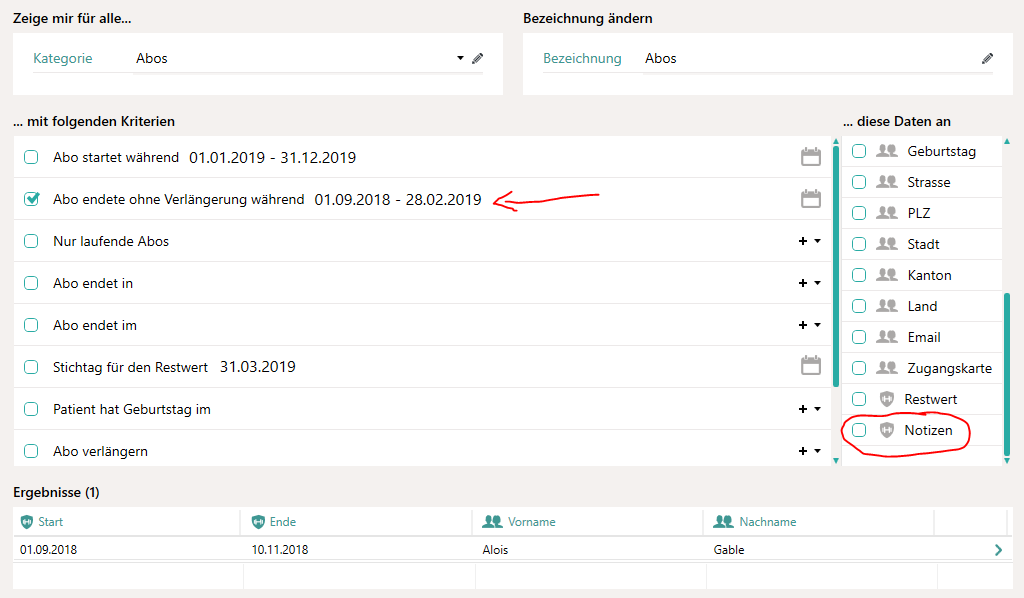Expand dropdown arrow on Nur laufende Abos
The width and height of the screenshot is (1024, 598).
(817, 241)
